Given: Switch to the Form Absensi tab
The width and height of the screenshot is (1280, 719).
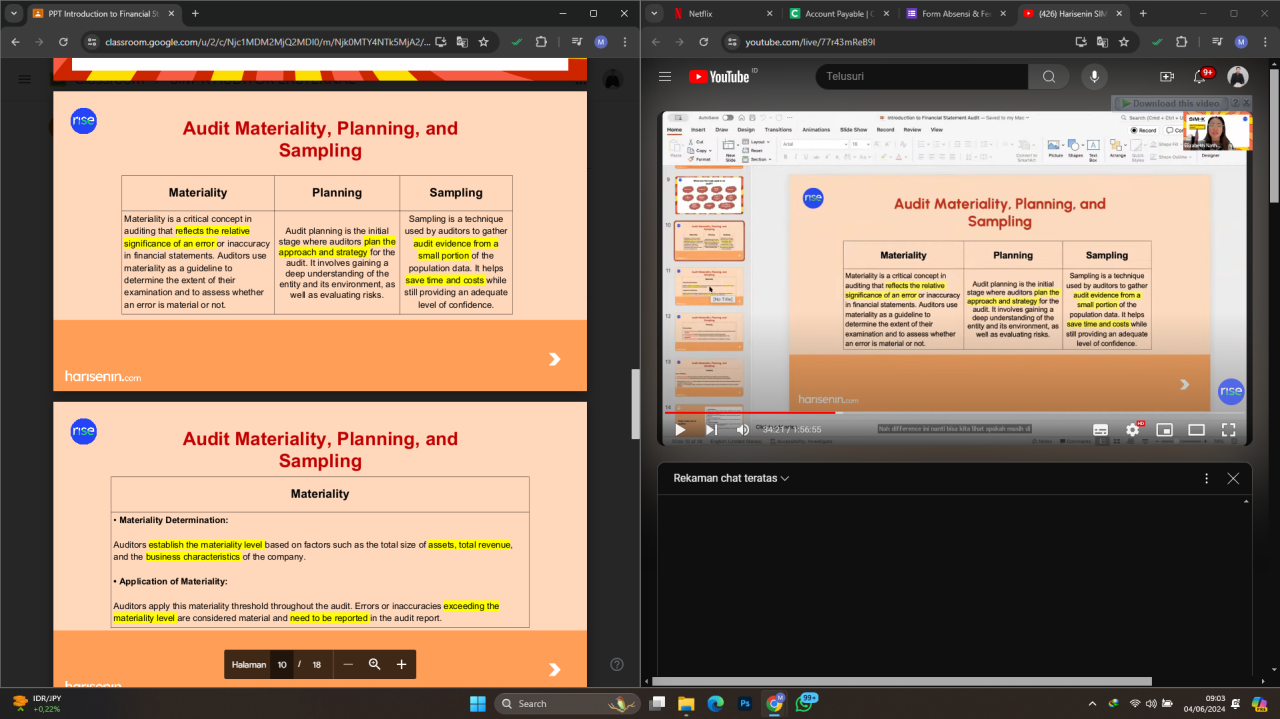Looking at the screenshot, I should click(954, 14).
